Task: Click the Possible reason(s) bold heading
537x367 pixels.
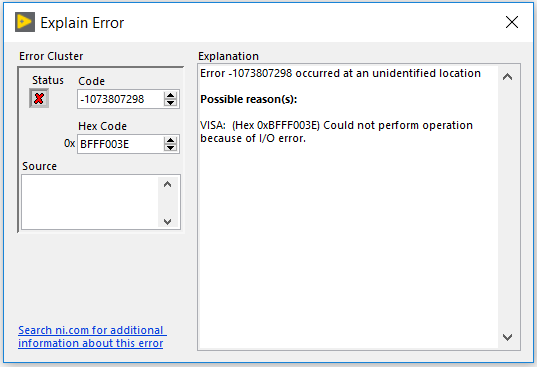Action: (x=249, y=99)
